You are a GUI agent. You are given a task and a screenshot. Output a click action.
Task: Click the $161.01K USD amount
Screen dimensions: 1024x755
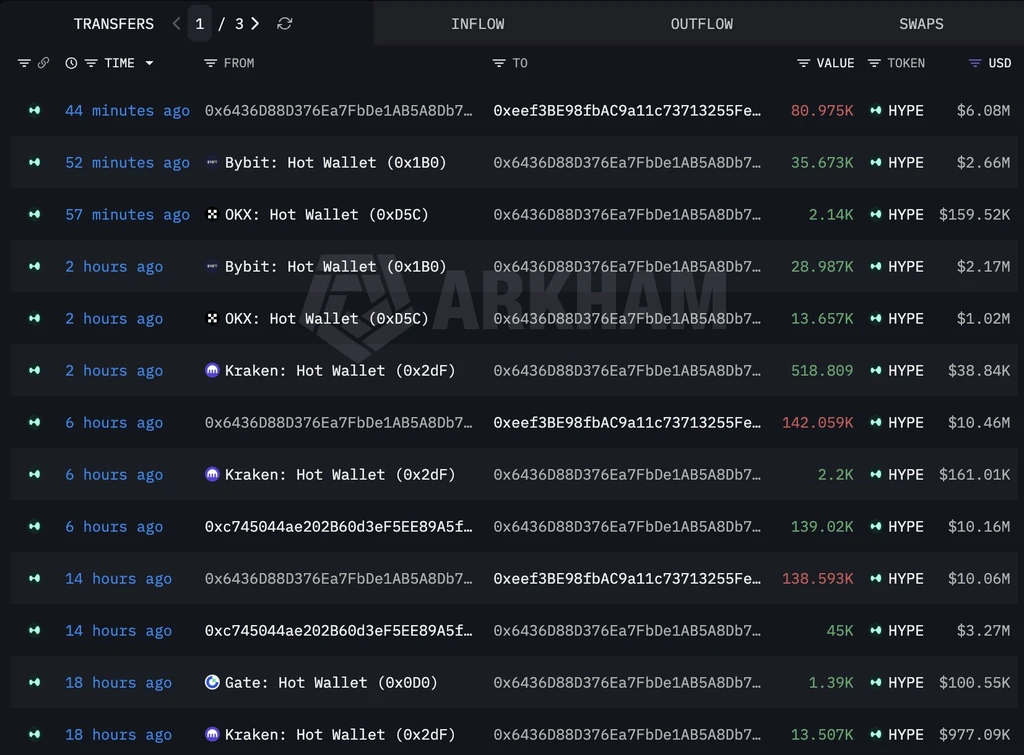(x=974, y=475)
